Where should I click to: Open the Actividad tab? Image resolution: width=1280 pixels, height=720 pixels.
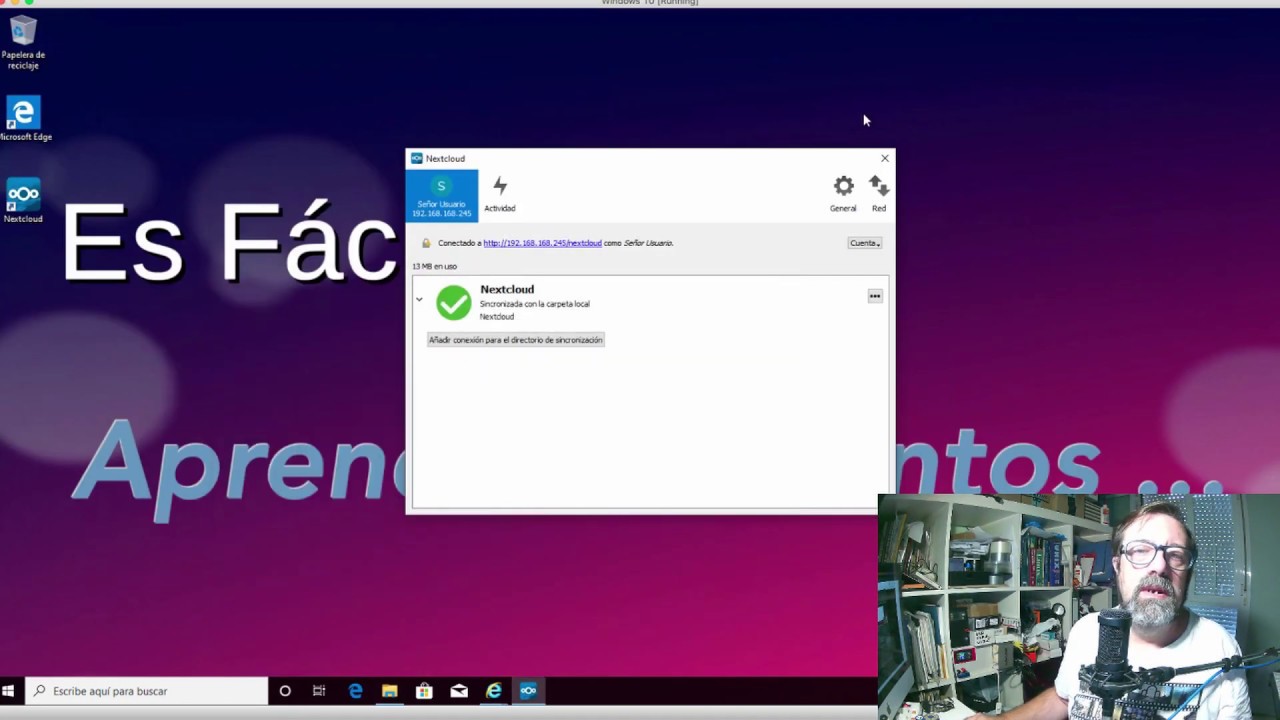pyautogui.click(x=500, y=196)
